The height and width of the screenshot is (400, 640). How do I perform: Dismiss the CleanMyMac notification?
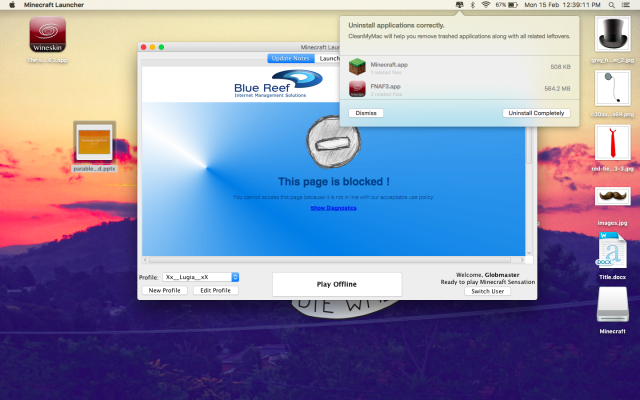tap(366, 113)
